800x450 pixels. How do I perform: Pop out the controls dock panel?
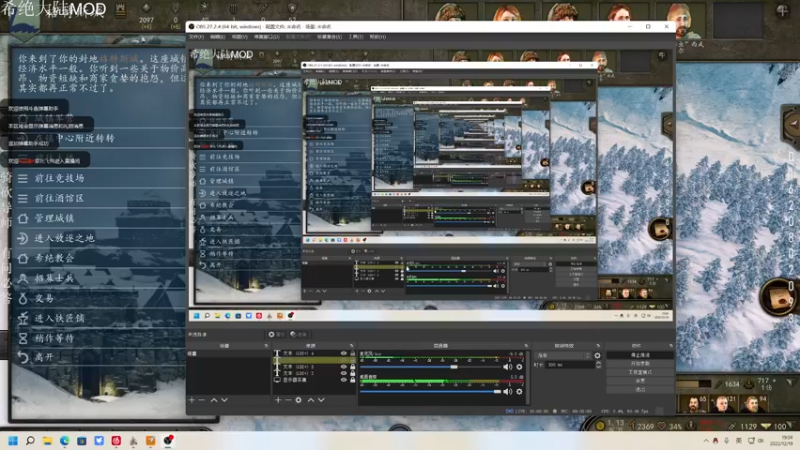pos(670,345)
